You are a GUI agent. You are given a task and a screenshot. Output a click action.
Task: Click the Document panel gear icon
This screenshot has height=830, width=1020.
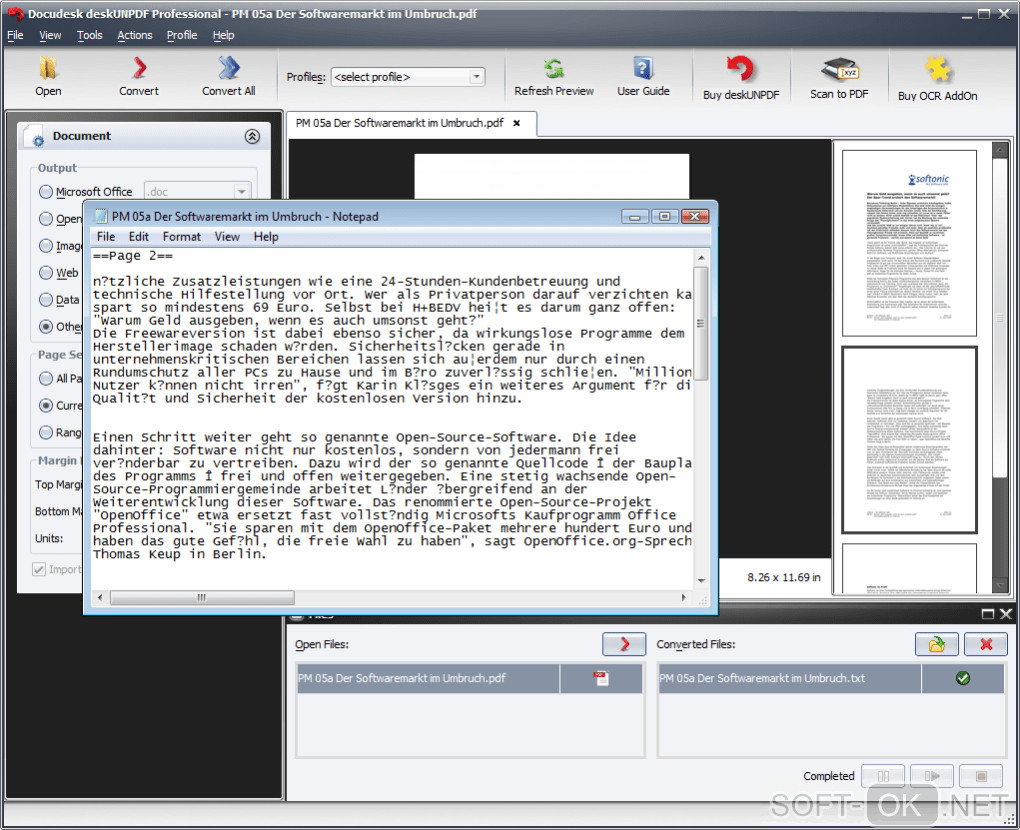(34, 137)
